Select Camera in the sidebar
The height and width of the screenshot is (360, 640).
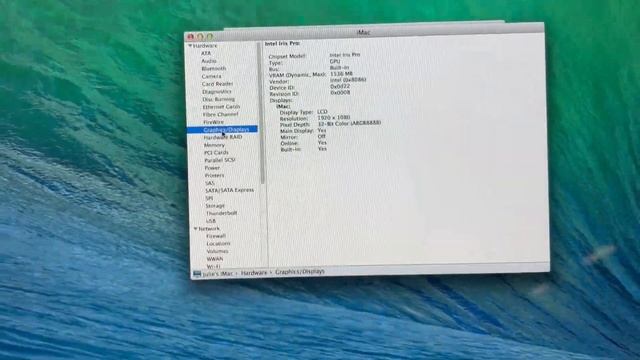(211, 76)
